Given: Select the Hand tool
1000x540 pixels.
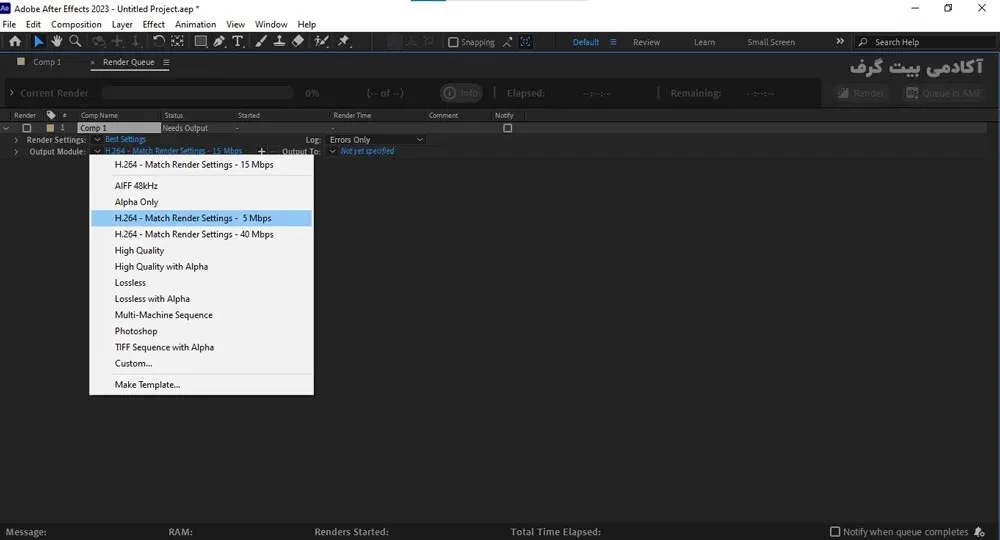Looking at the screenshot, I should [x=57, y=41].
